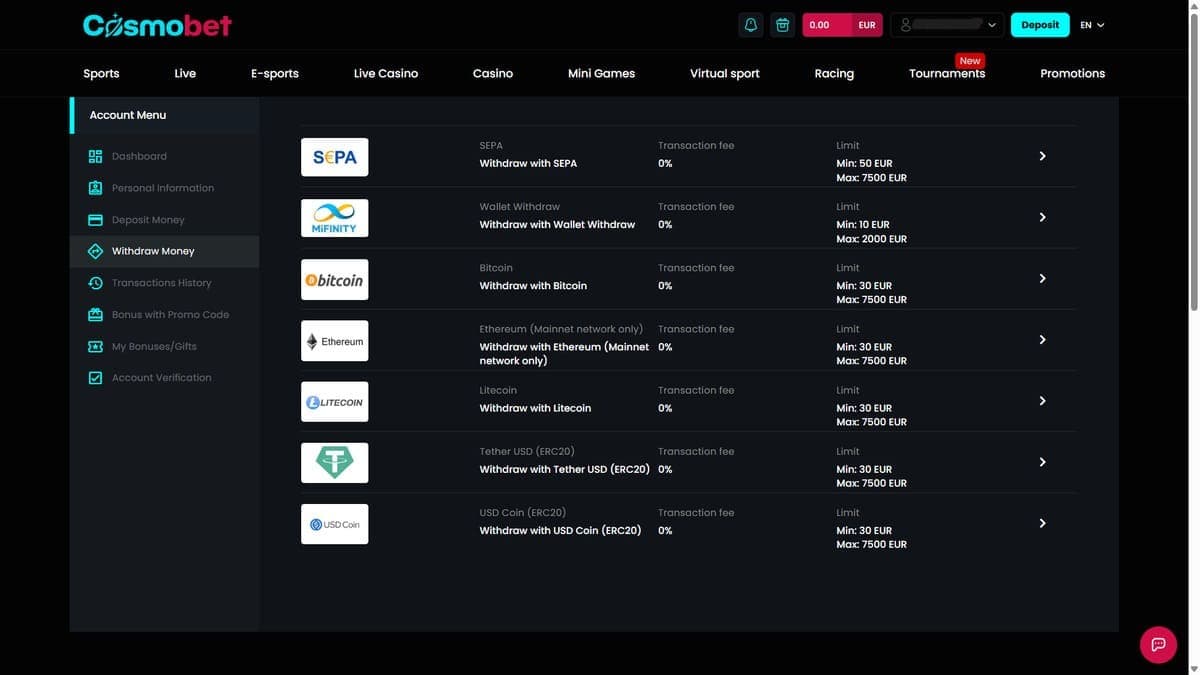Click the Transactions History clock icon
This screenshot has width=1200, height=675.
point(96,283)
